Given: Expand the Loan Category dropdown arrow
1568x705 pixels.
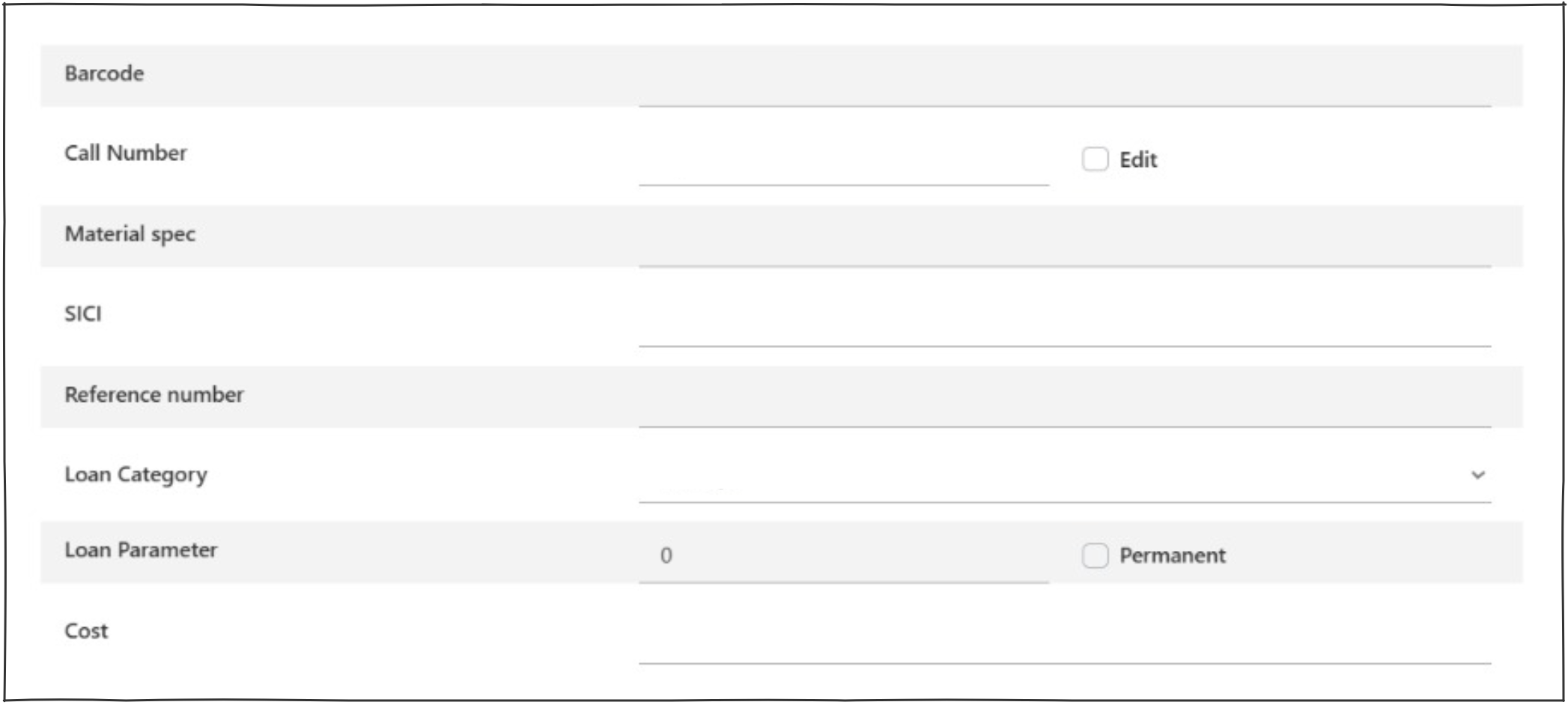Looking at the screenshot, I should (x=1477, y=475).
